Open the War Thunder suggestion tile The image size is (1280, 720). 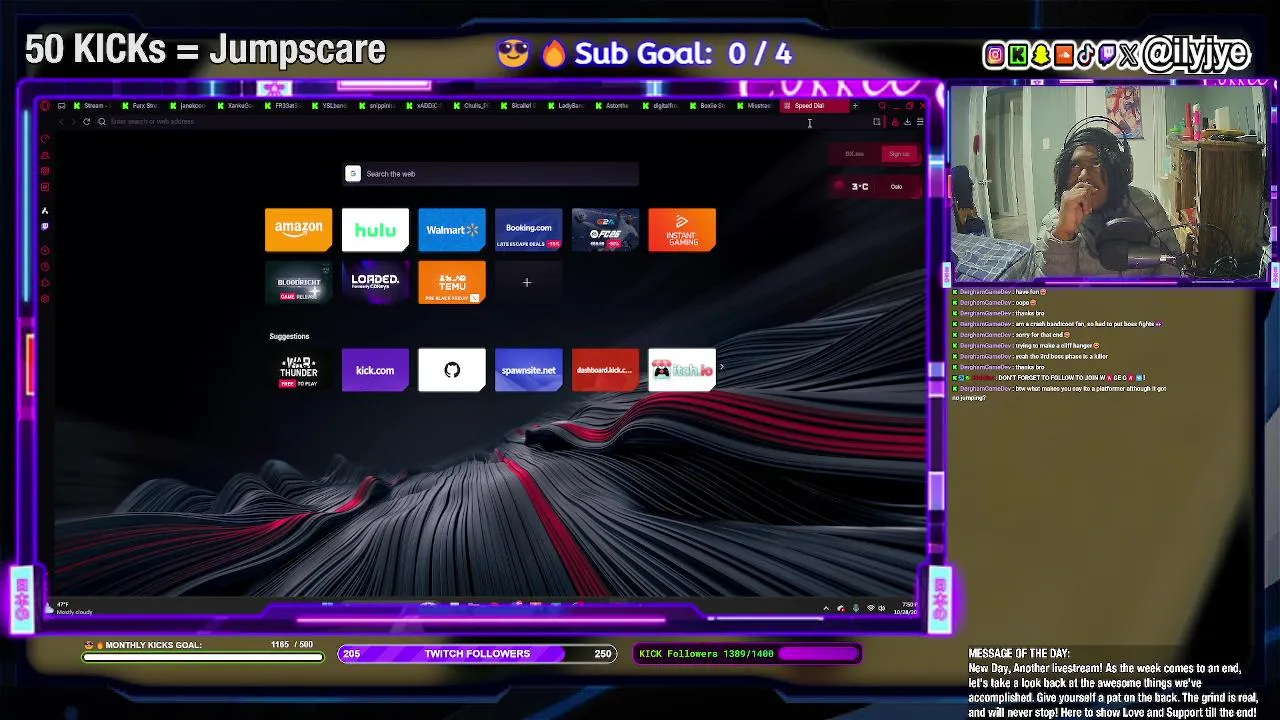tap(298, 370)
